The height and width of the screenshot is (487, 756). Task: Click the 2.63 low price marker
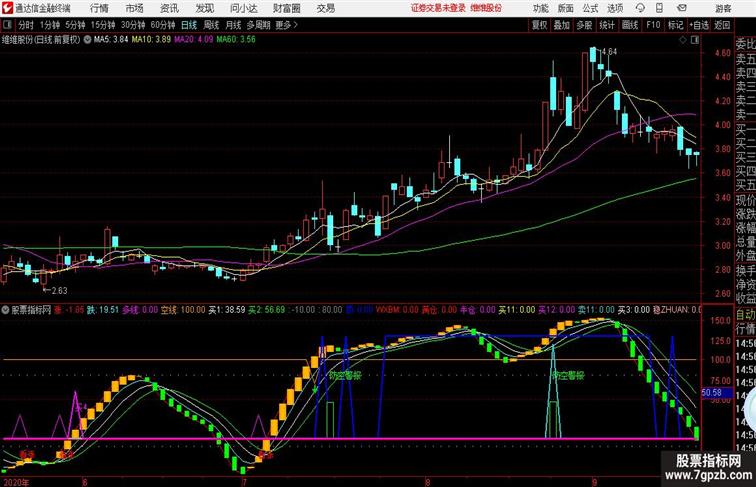coord(59,290)
